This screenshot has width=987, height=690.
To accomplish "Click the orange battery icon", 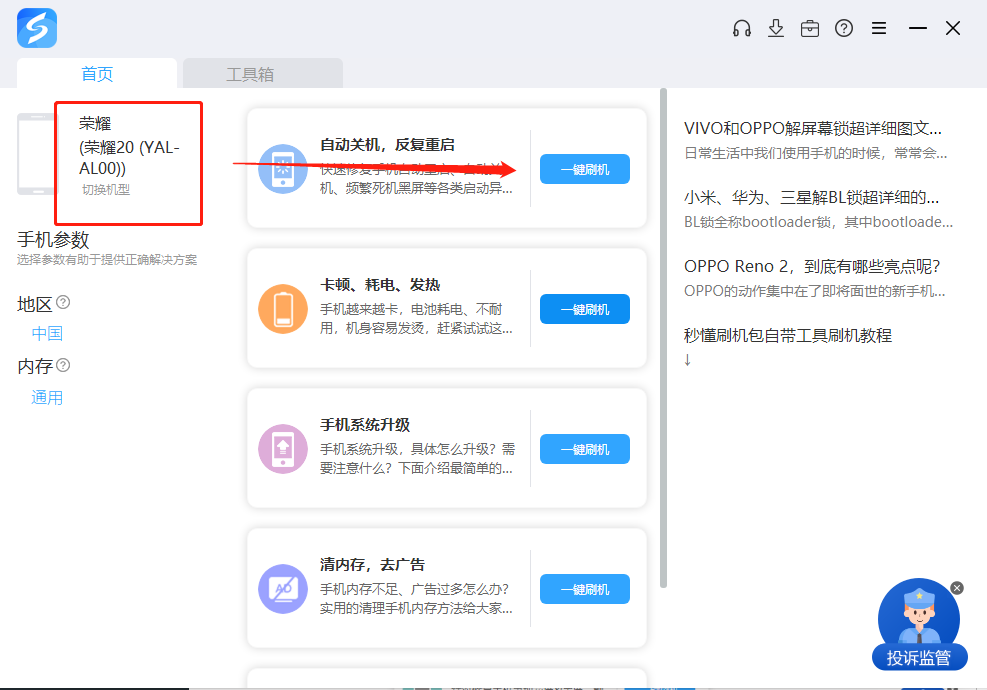I will pyautogui.click(x=283, y=309).
